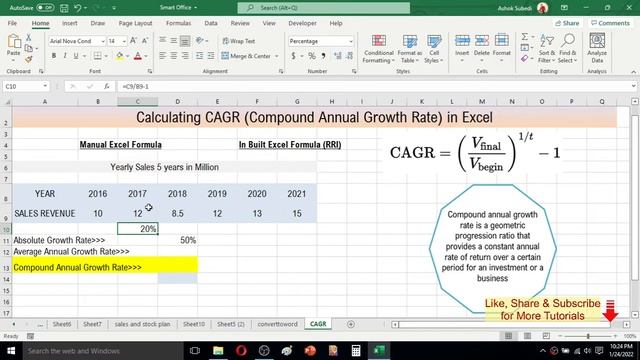Open the Formulas ribbon tab
This screenshot has width=640, height=360.
(x=178, y=23)
